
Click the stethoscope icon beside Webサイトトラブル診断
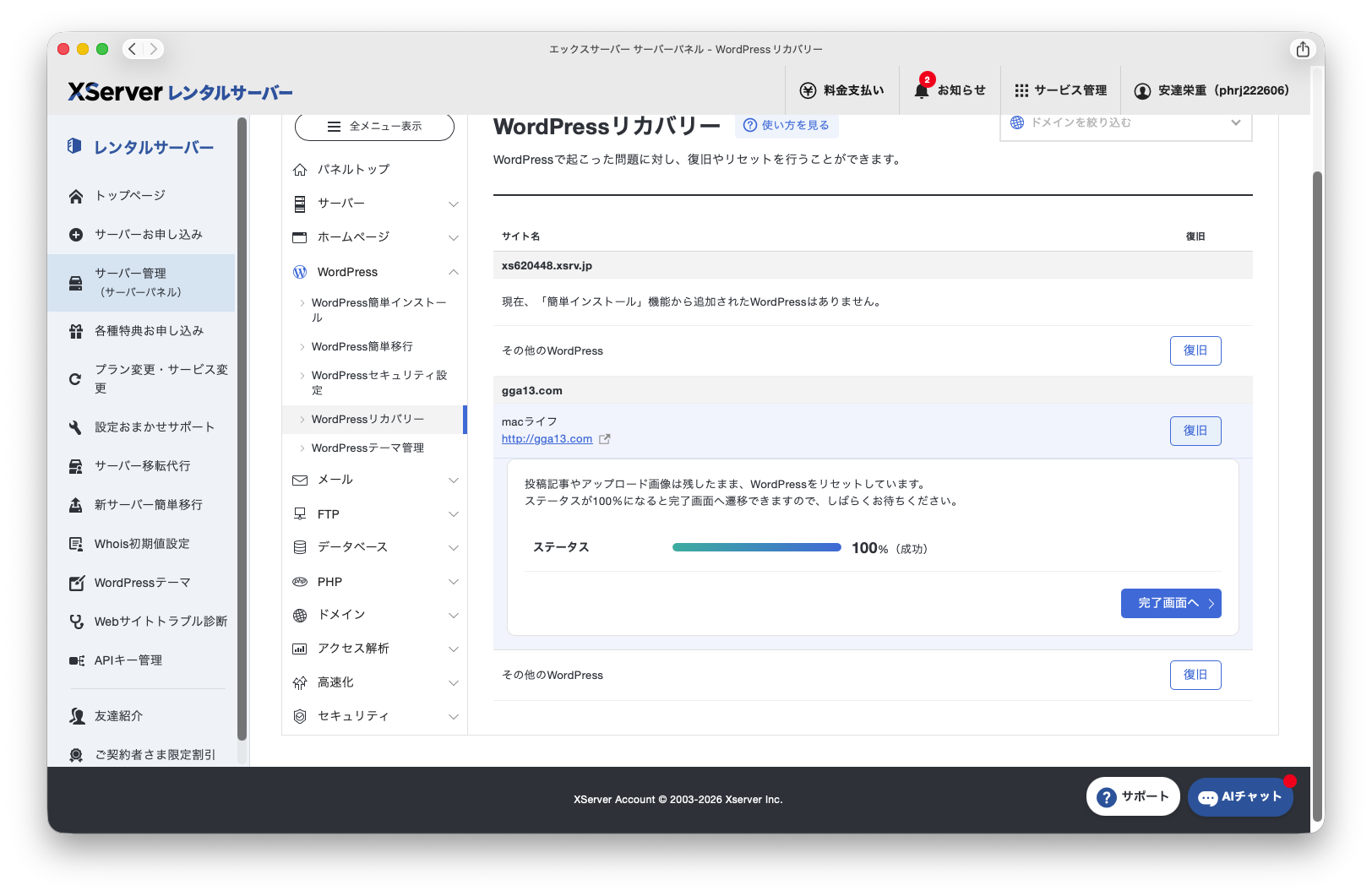click(x=76, y=622)
